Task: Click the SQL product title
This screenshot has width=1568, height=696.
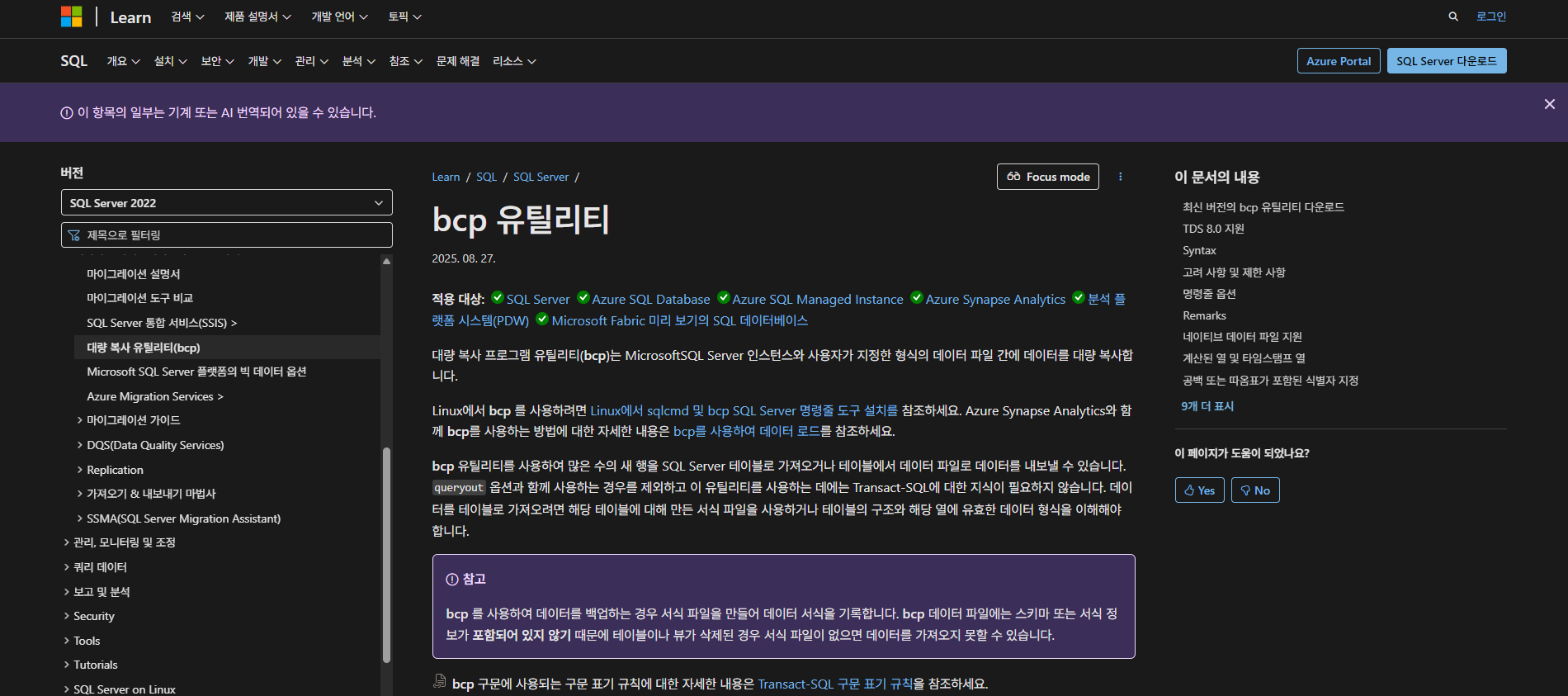Action: click(73, 61)
